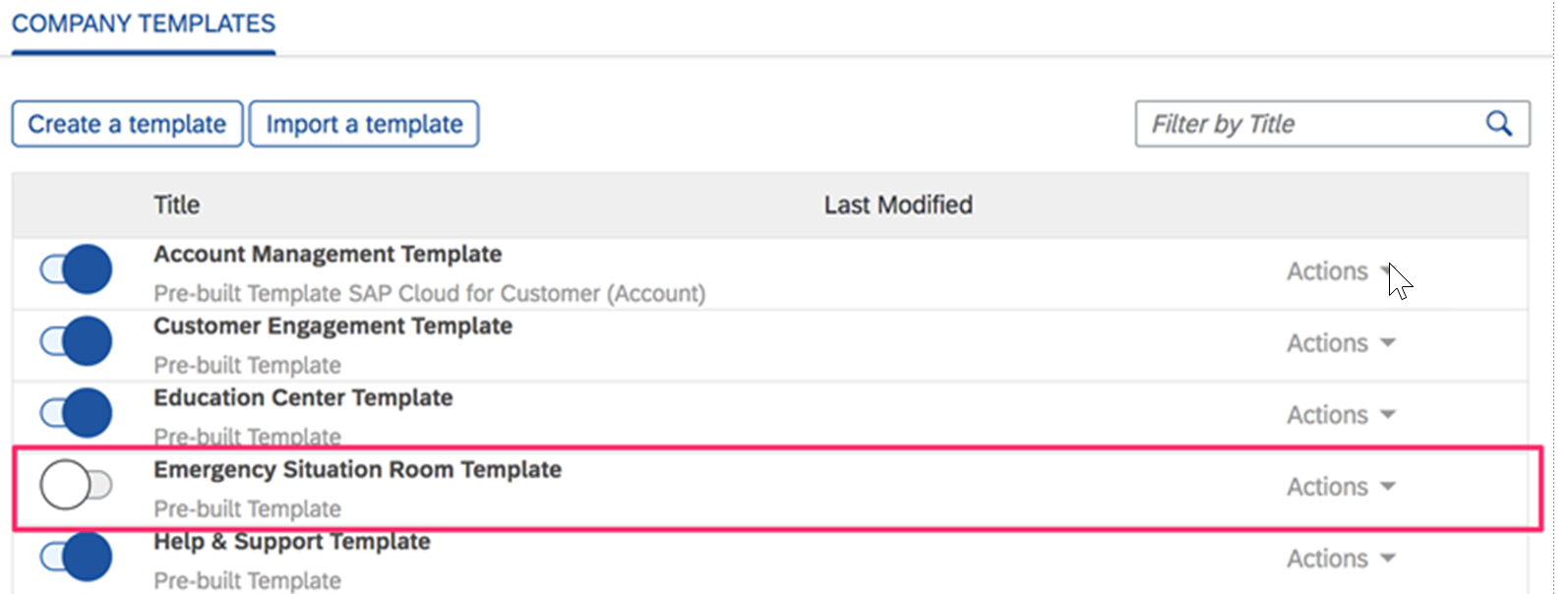Open the Emergency Situation Room Template title
Image resolution: width=1568 pixels, height=594 pixels.
[357, 470]
